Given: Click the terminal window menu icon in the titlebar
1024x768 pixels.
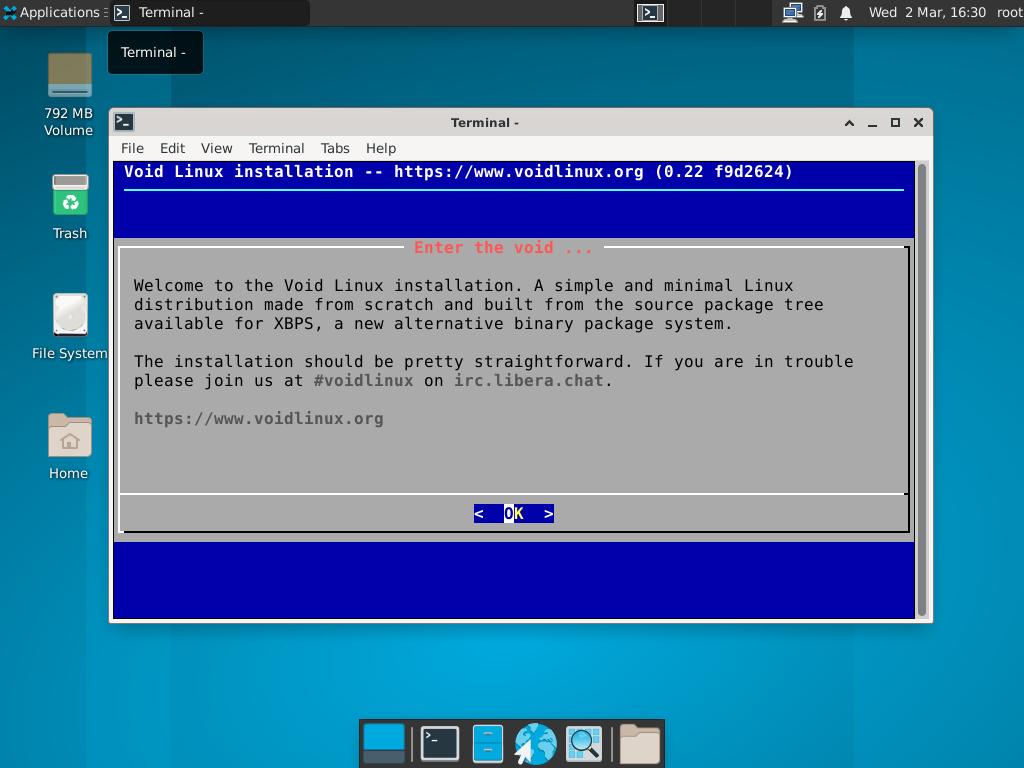Looking at the screenshot, I should [x=124, y=122].
